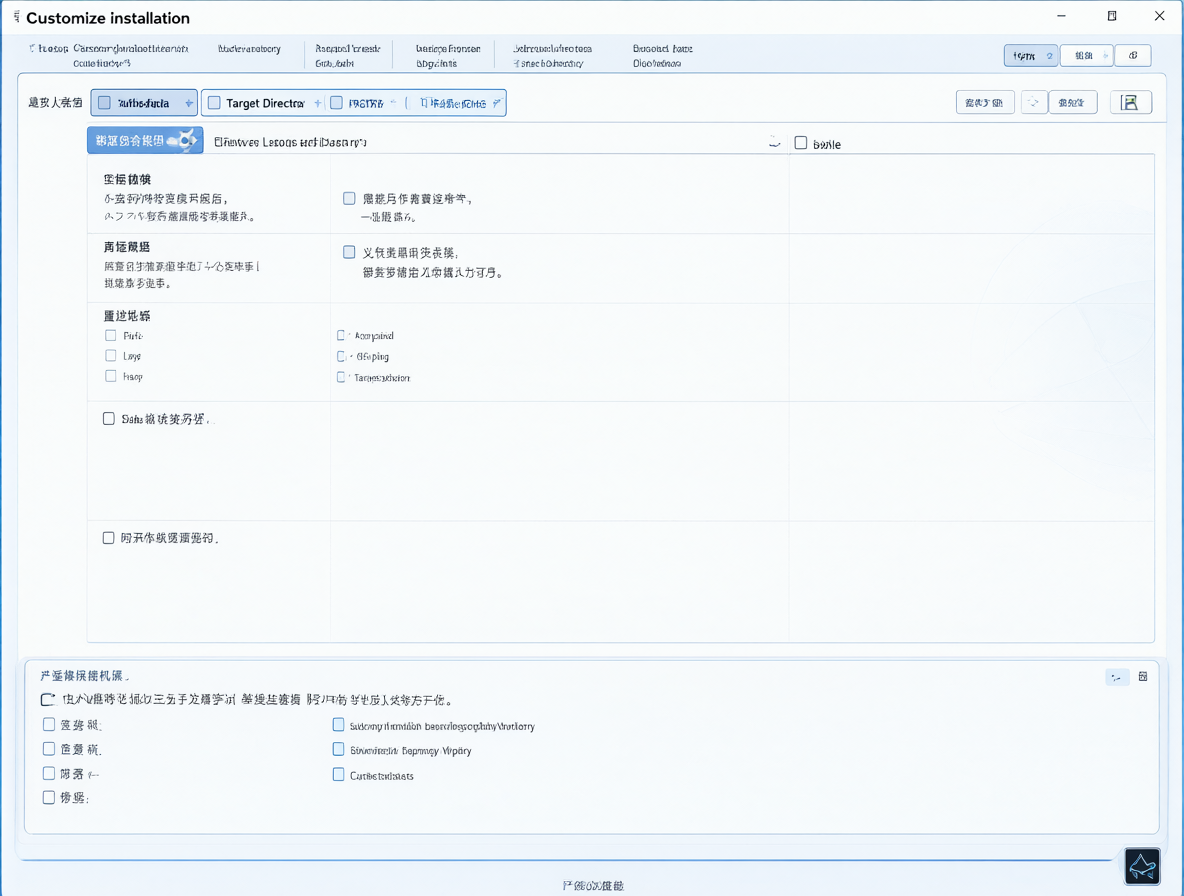The image size is (1184, 896).
Task: Click the Customize installation window title
Action: tap(108, 18)
